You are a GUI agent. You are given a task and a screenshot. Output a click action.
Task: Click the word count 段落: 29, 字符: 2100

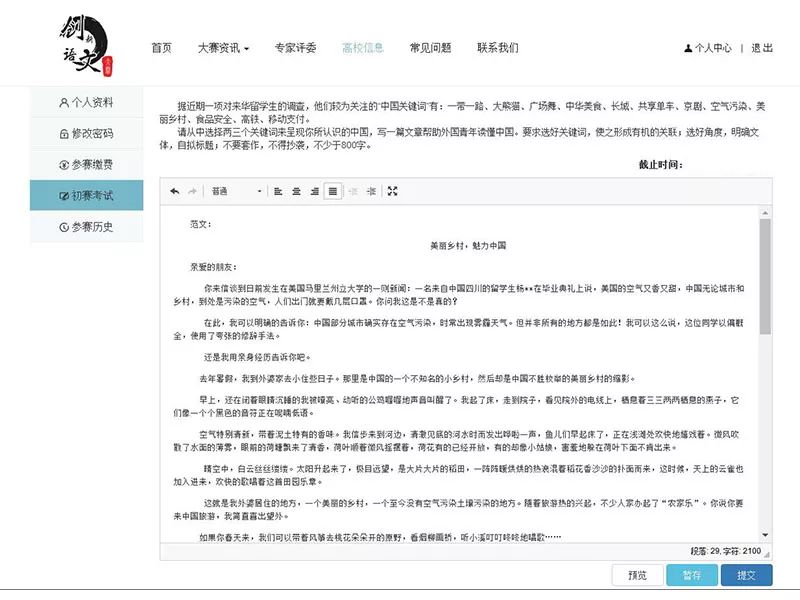726,551
